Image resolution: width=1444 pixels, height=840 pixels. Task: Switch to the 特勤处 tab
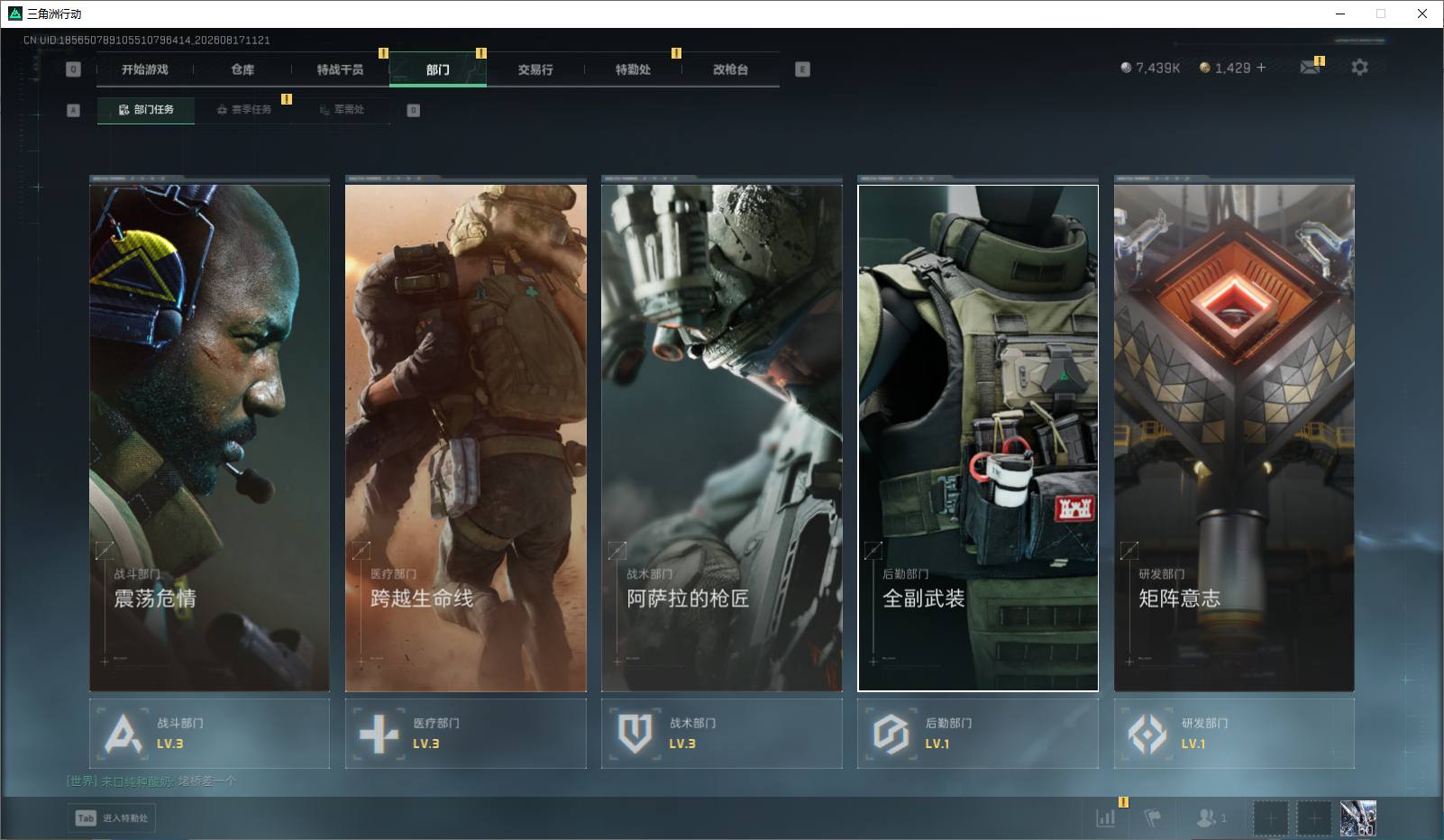pyautogui.click(x=633, y=69)
